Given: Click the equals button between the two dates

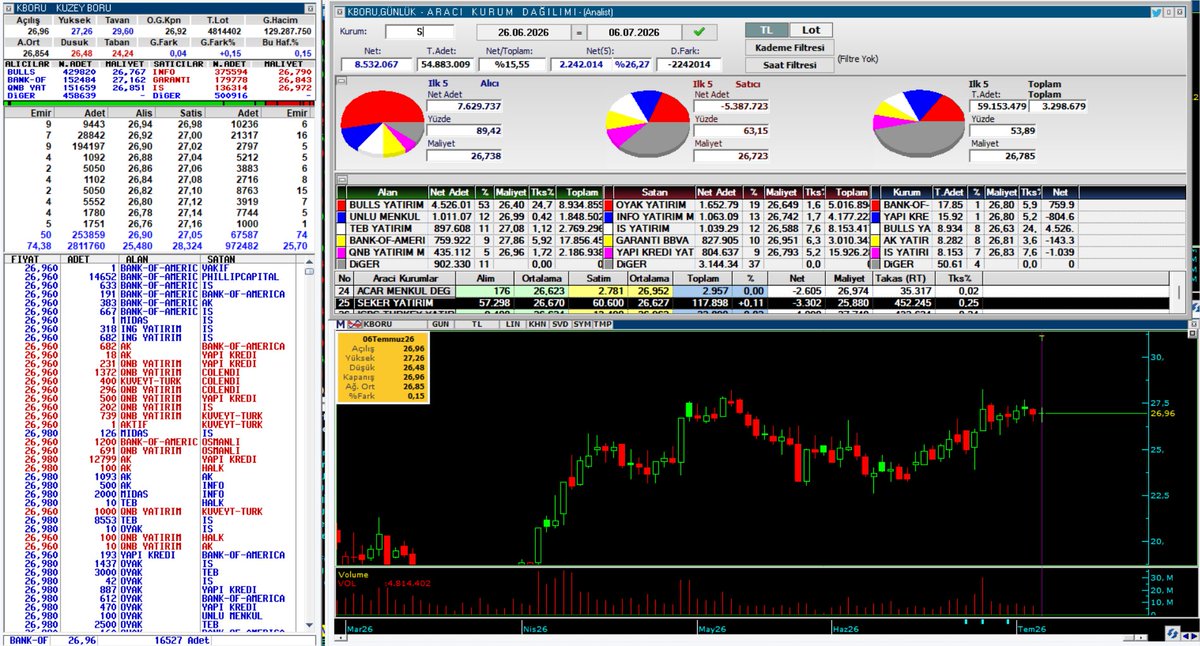Looking at the screenshot, I should click(578, 32).
